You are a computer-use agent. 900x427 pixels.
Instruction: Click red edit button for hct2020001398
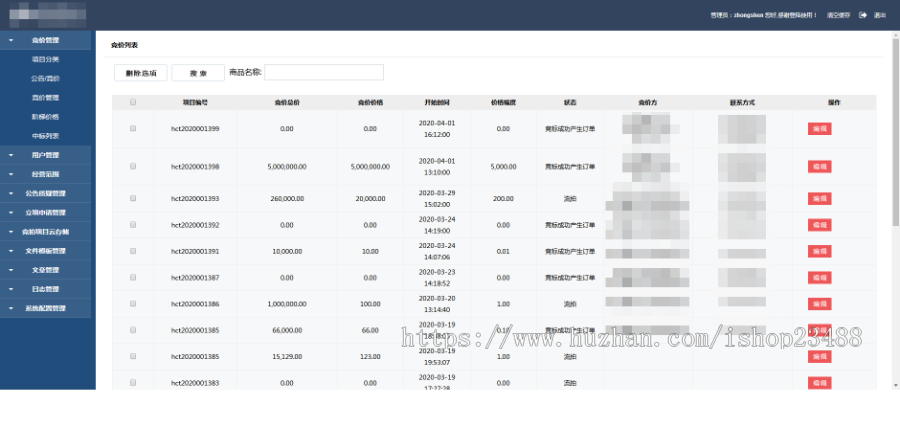[820, 166]
